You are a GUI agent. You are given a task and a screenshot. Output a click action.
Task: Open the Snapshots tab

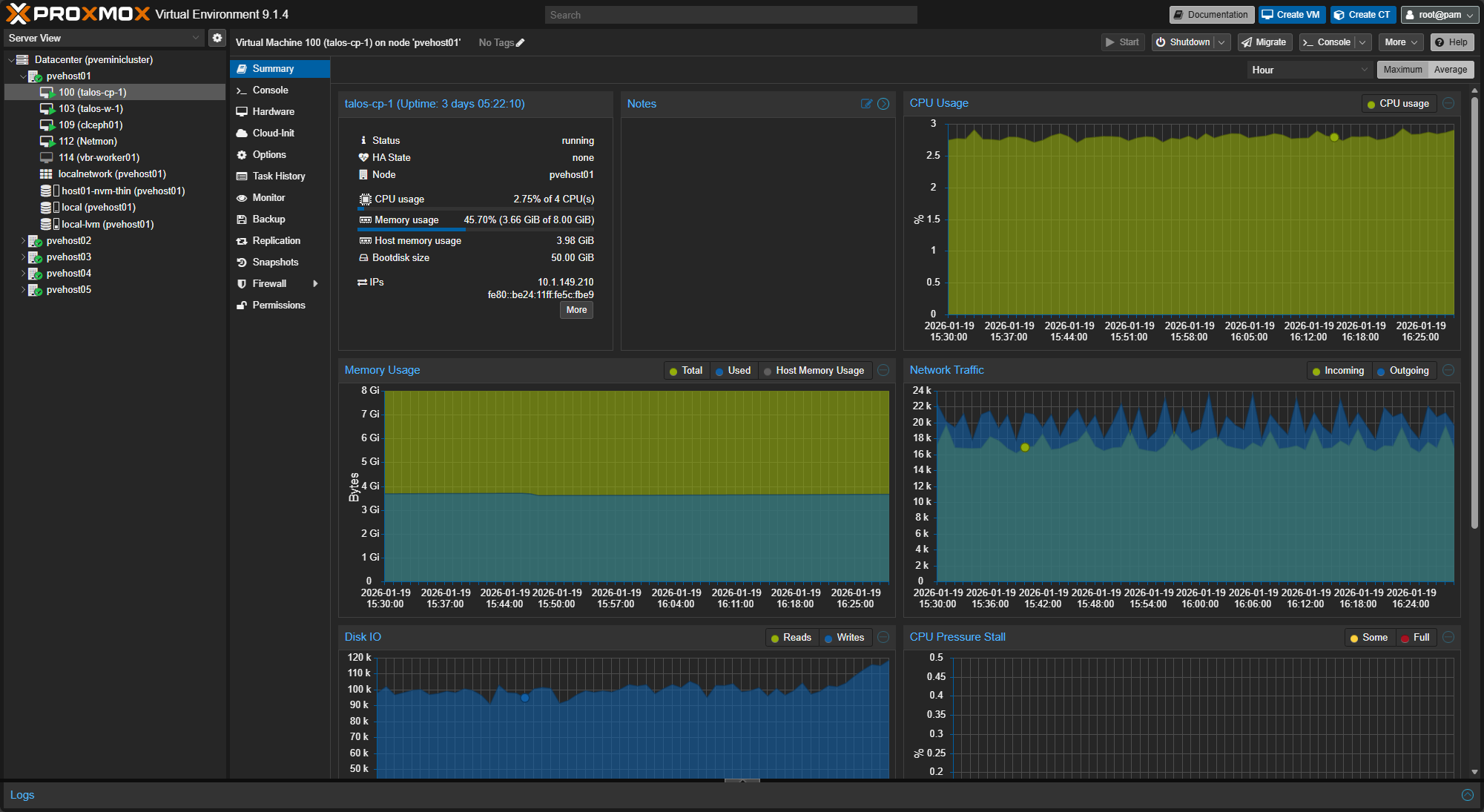pos(275,262)
